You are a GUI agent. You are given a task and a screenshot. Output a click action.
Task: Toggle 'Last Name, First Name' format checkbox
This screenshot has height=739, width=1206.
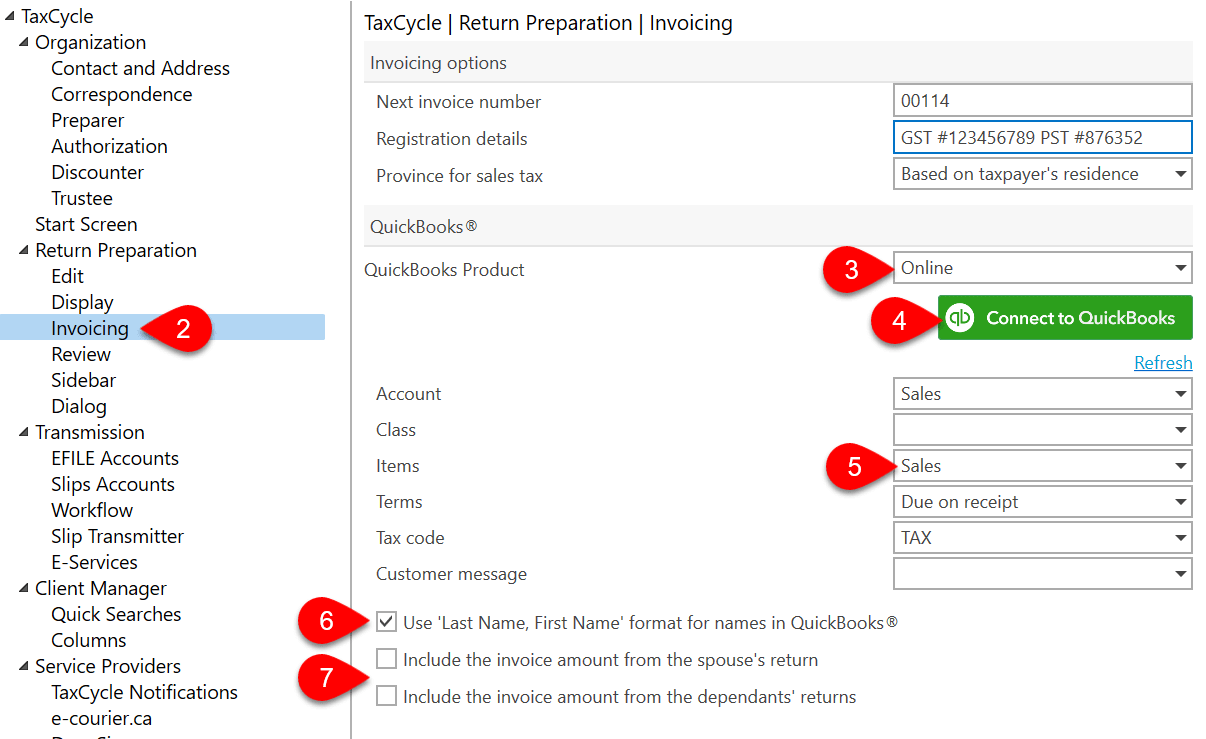point(386,622)
